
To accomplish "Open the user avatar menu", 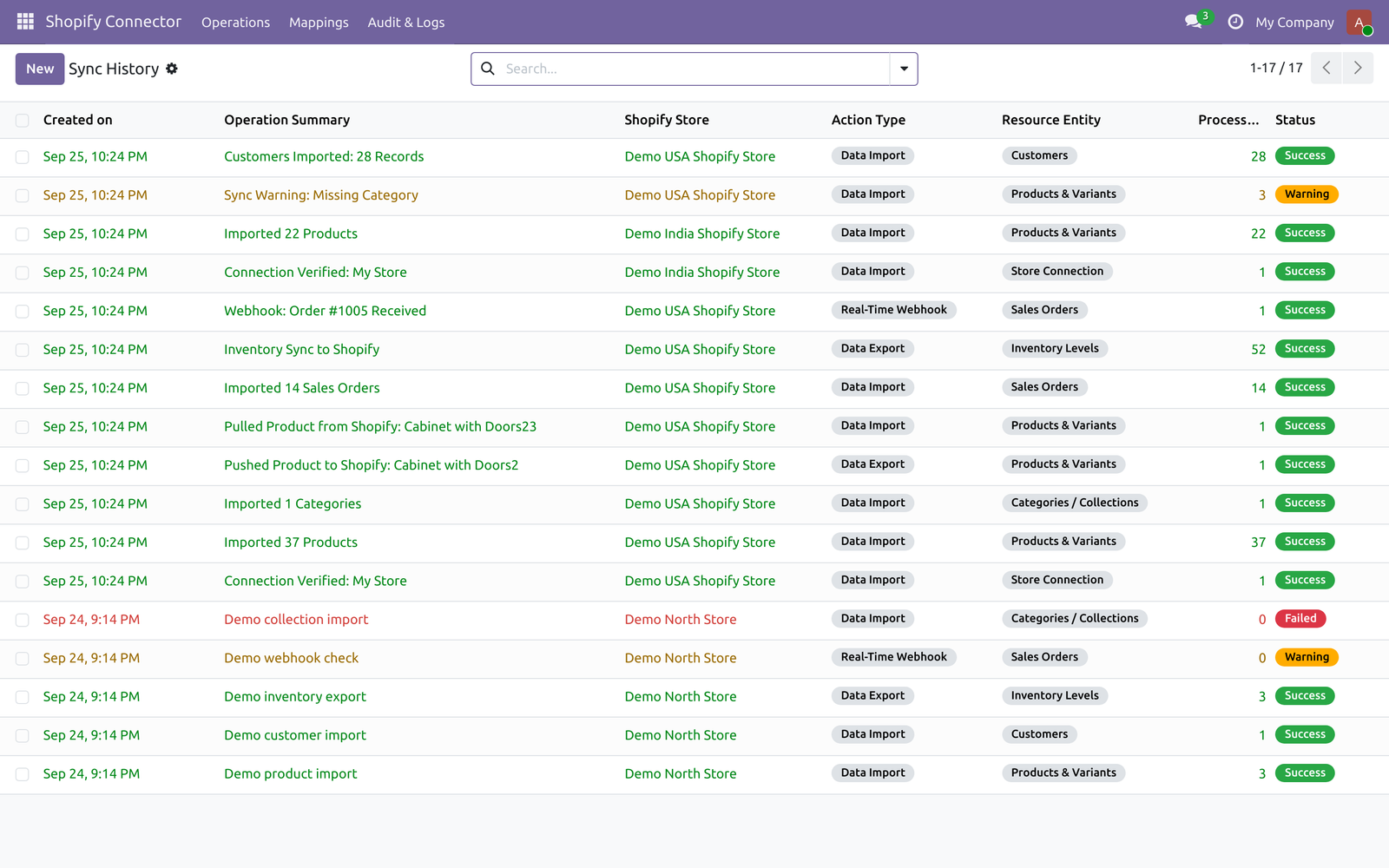I will (x=1359, y=22).
